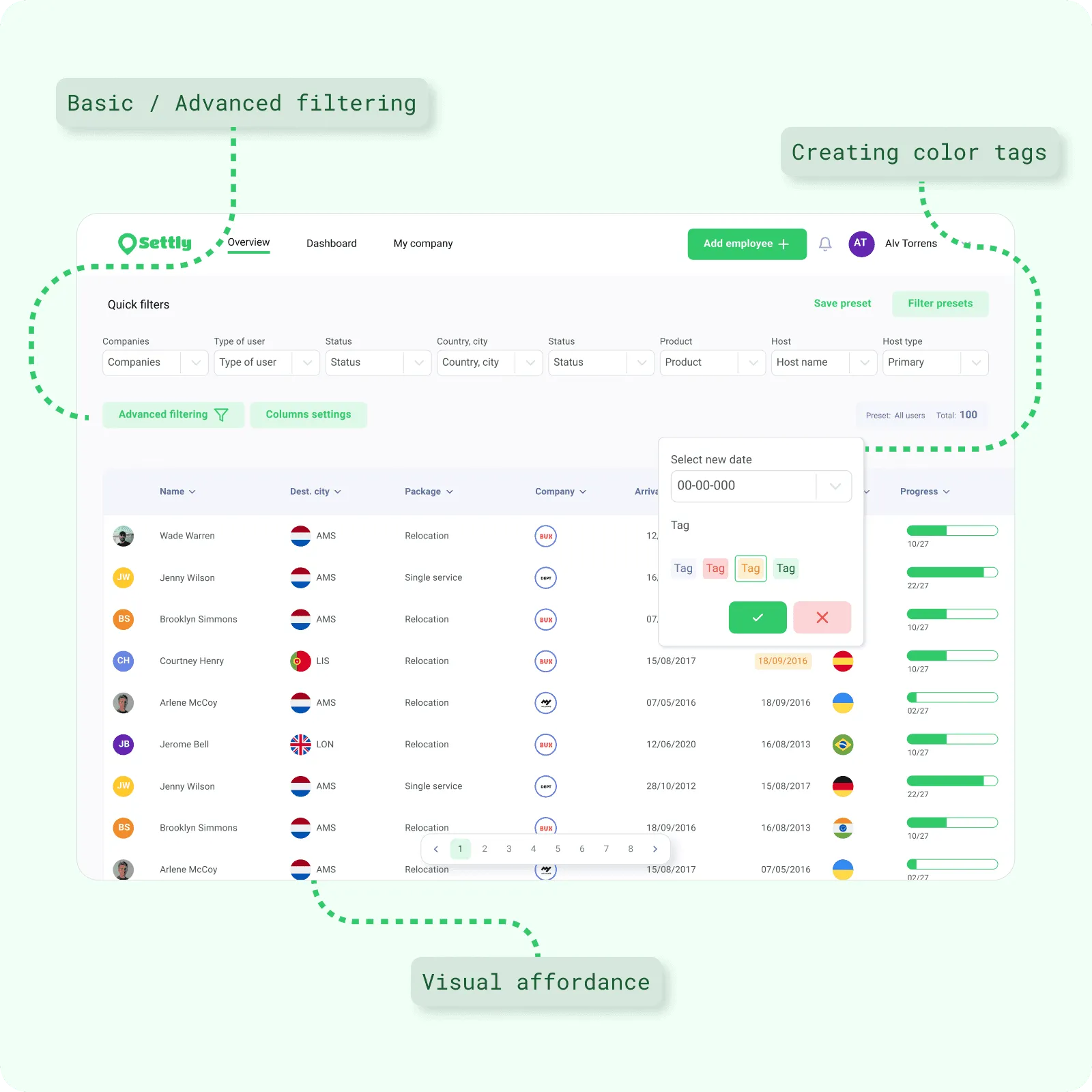
Task: Open Filter presets
Action: [x=940, y=304]
